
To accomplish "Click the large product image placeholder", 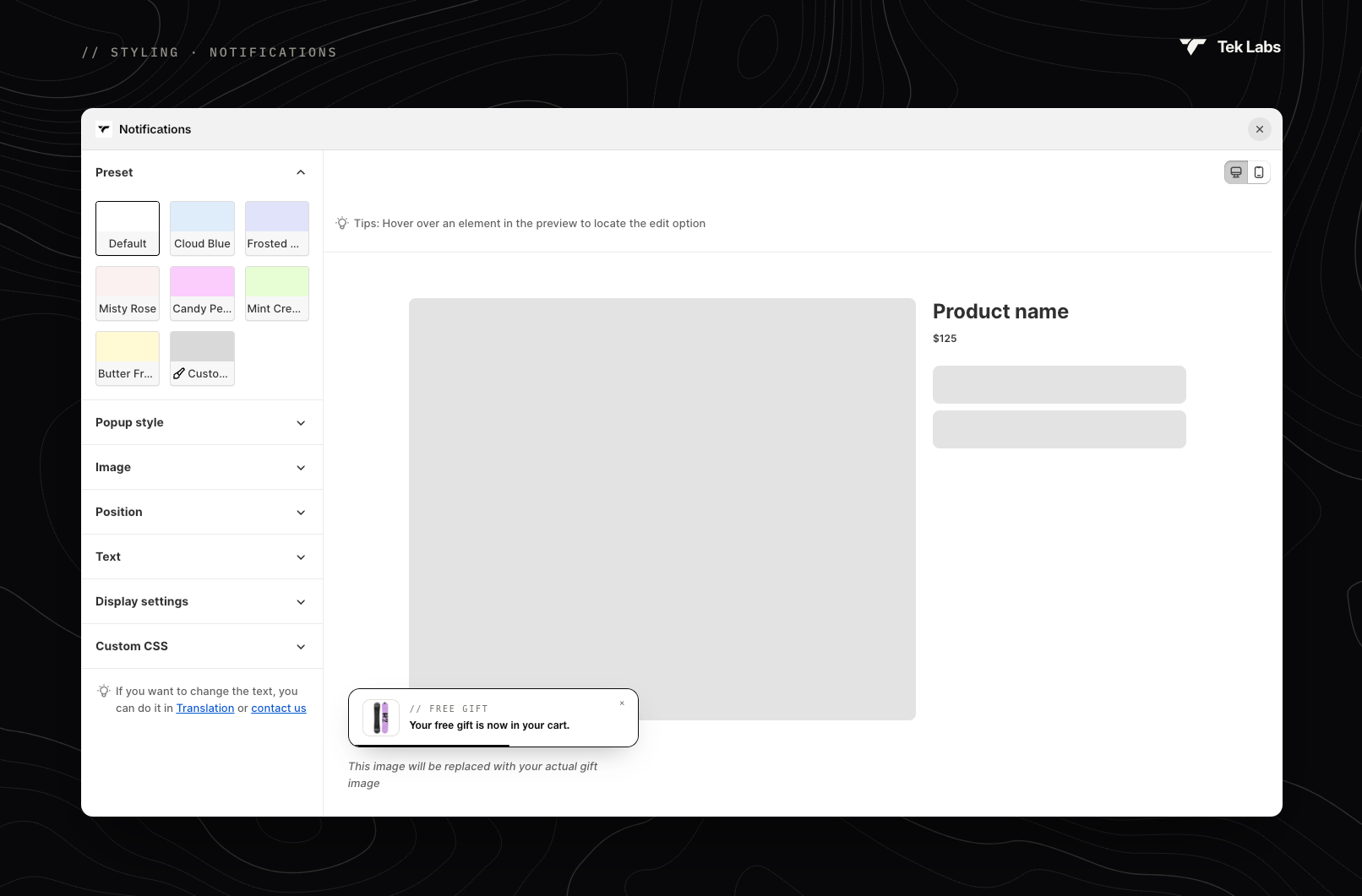I will [662, 509].
